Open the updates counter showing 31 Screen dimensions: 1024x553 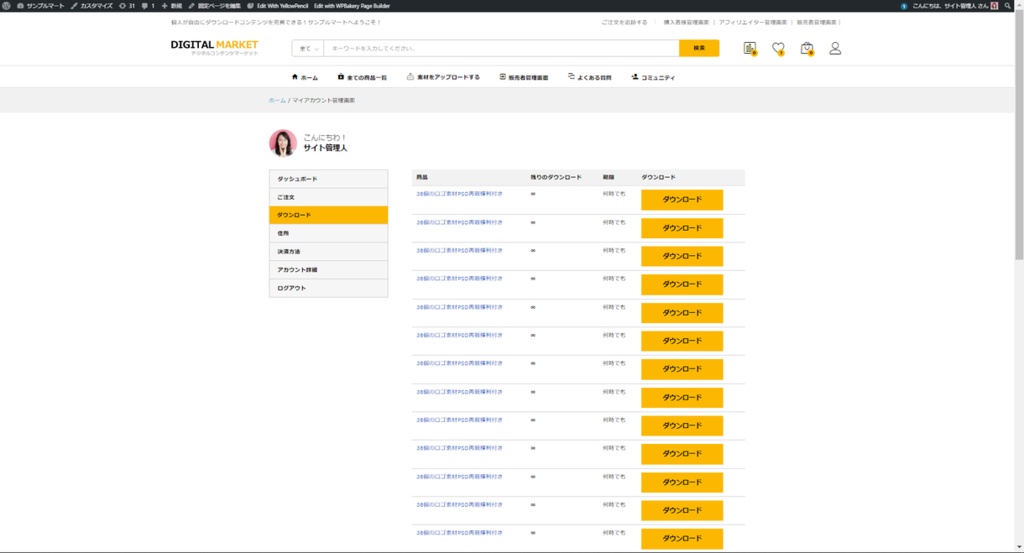(127, 6)
